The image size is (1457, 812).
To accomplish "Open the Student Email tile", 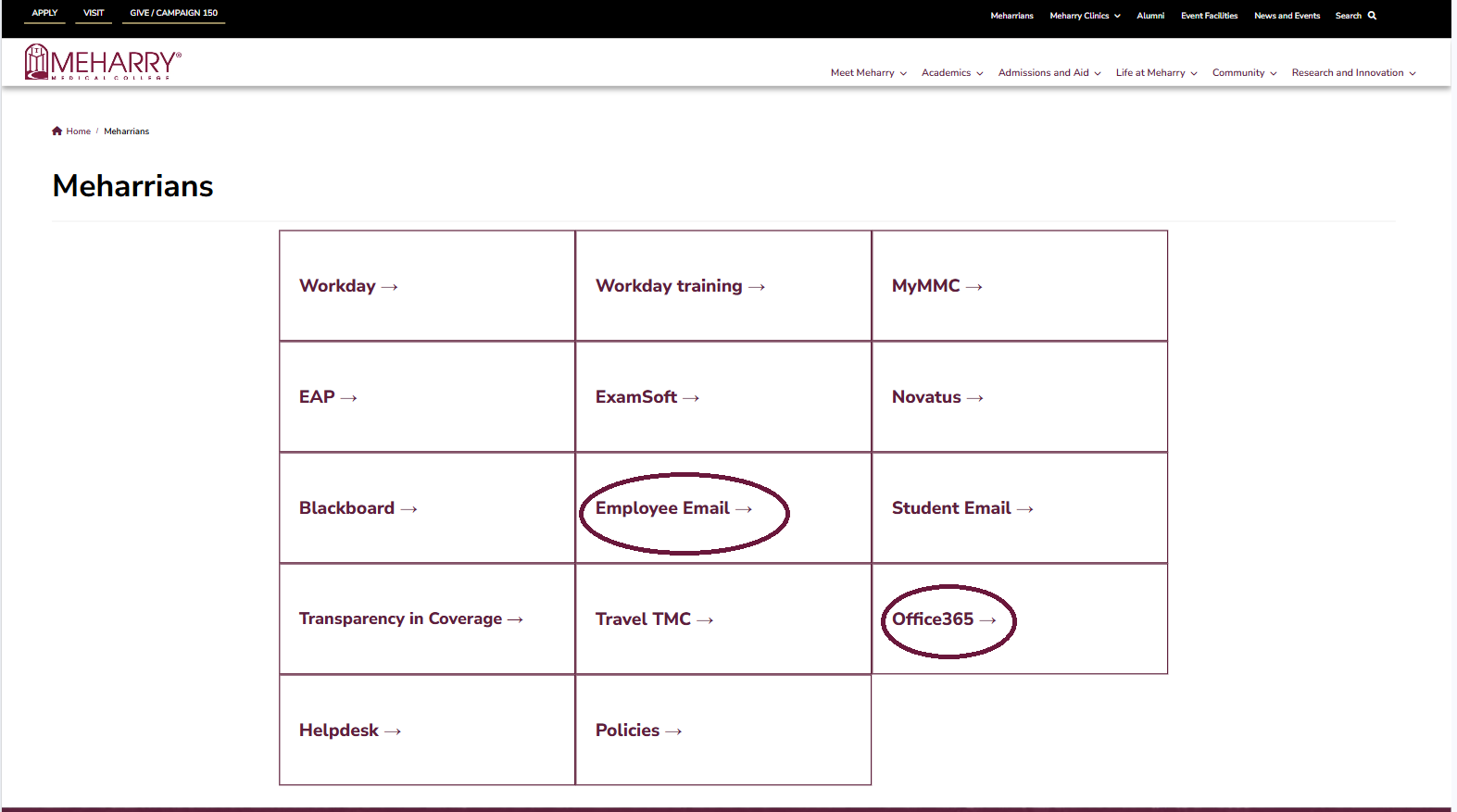I will pyautogui.click(x=1020, y=508).
